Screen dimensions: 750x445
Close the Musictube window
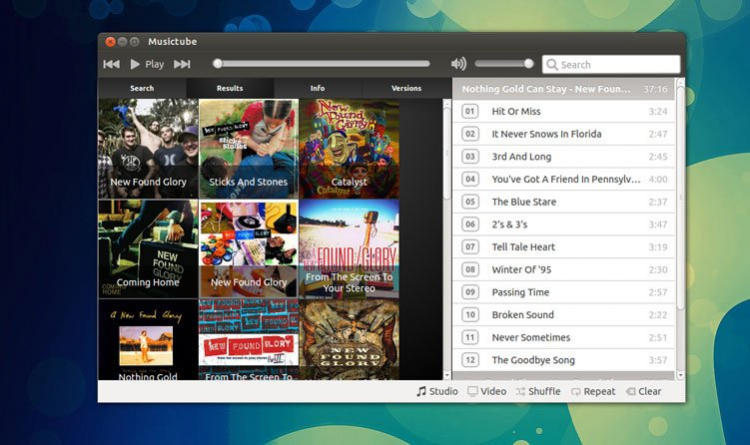110,42
